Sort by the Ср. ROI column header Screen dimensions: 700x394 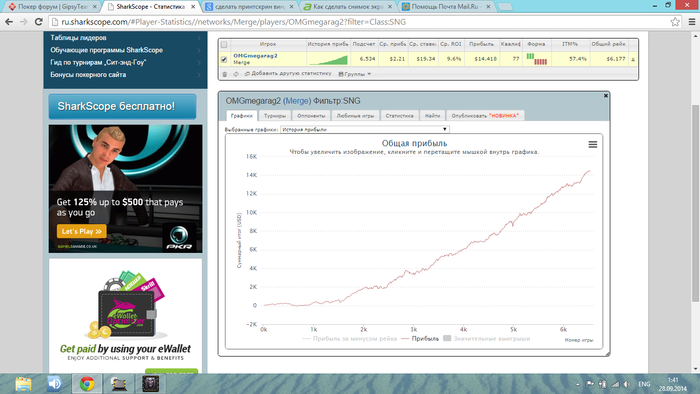pyautogui.click(x=450, y=44)
